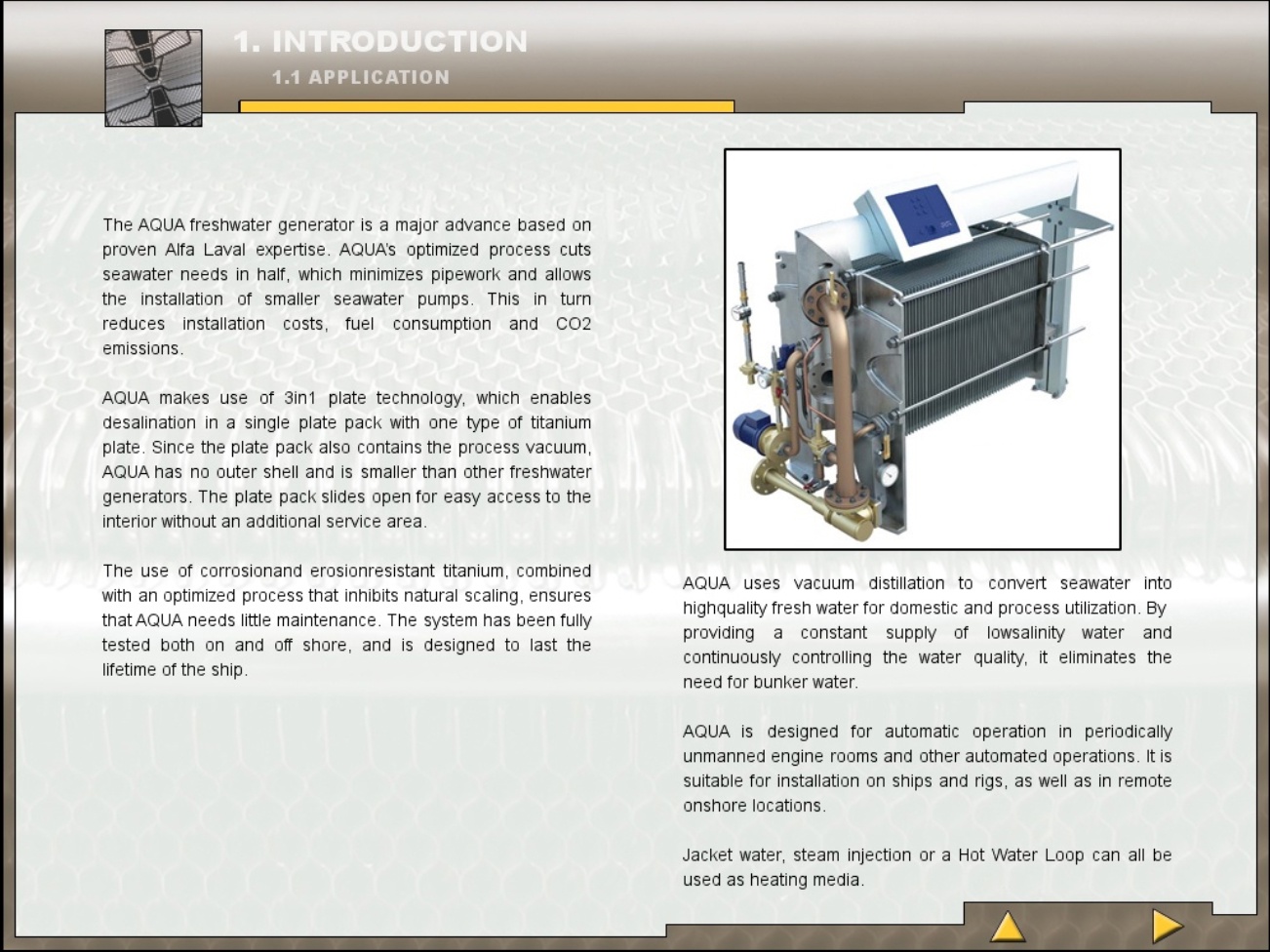Click the "1. INTRODUCTION" heading
Image resolution: width=1270 pixels, height=952 pixels.
[380, 42]
